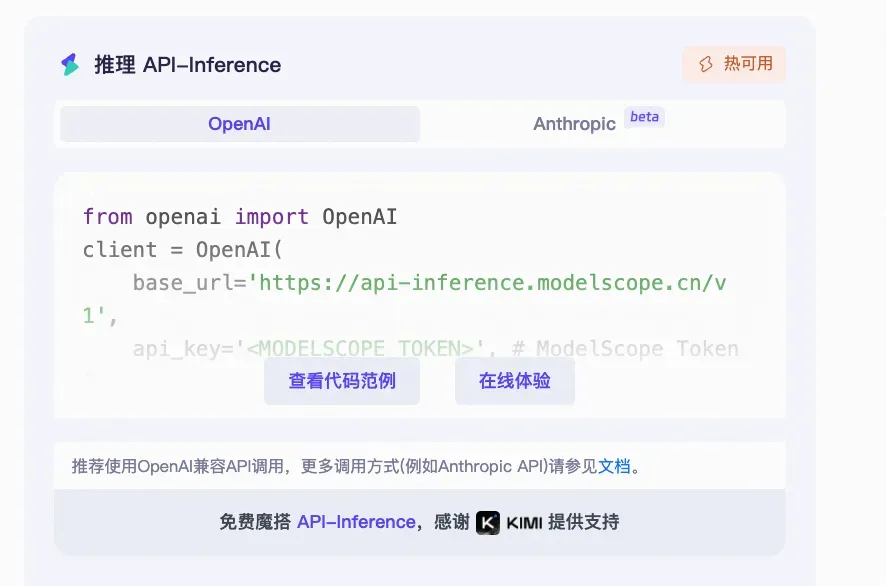Click the 推理 API-Inference heading text
886x586 pixels.
[188, 65]
